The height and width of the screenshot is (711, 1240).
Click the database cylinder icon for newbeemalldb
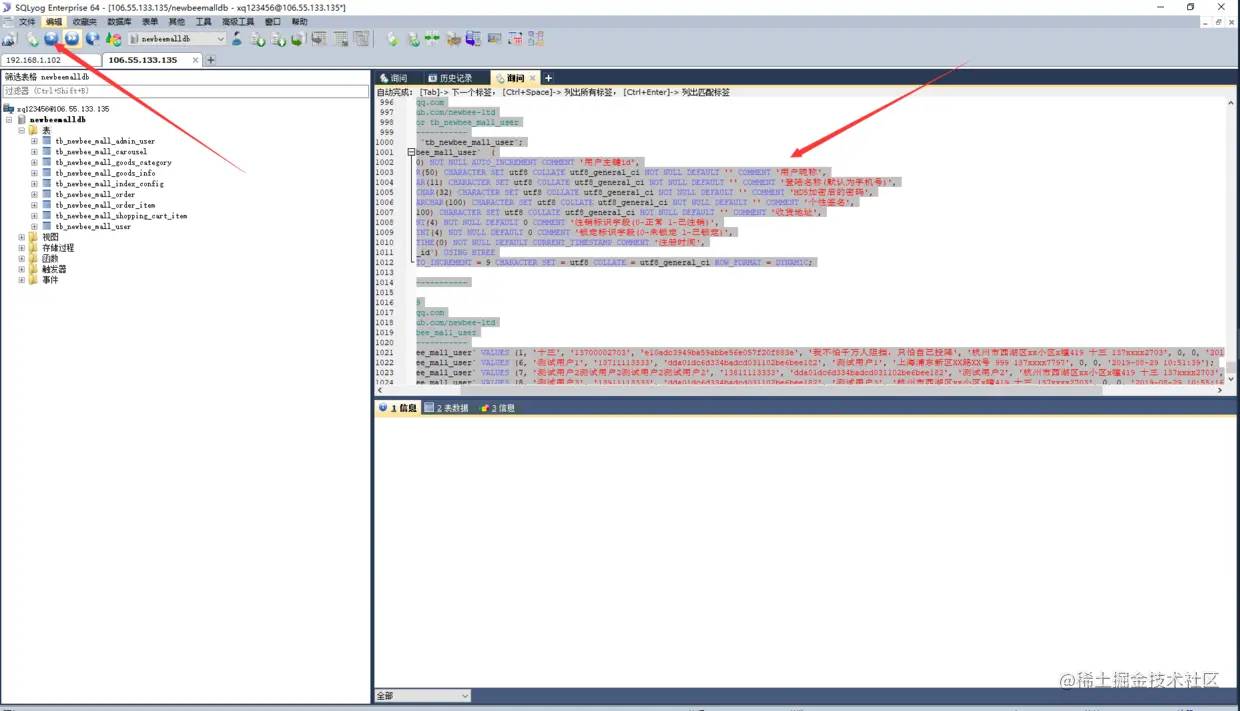point(22,119)
